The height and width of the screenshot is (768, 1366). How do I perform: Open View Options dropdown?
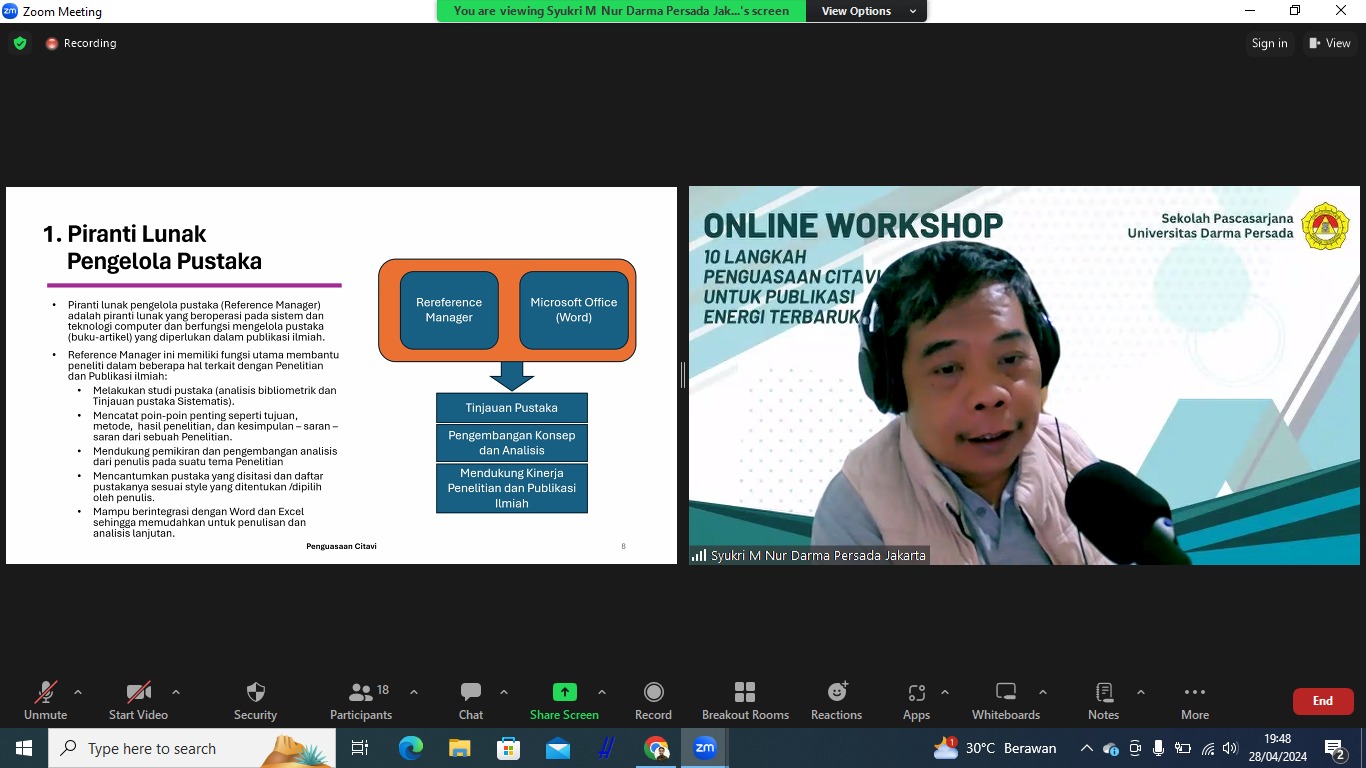tap(868, 11)
